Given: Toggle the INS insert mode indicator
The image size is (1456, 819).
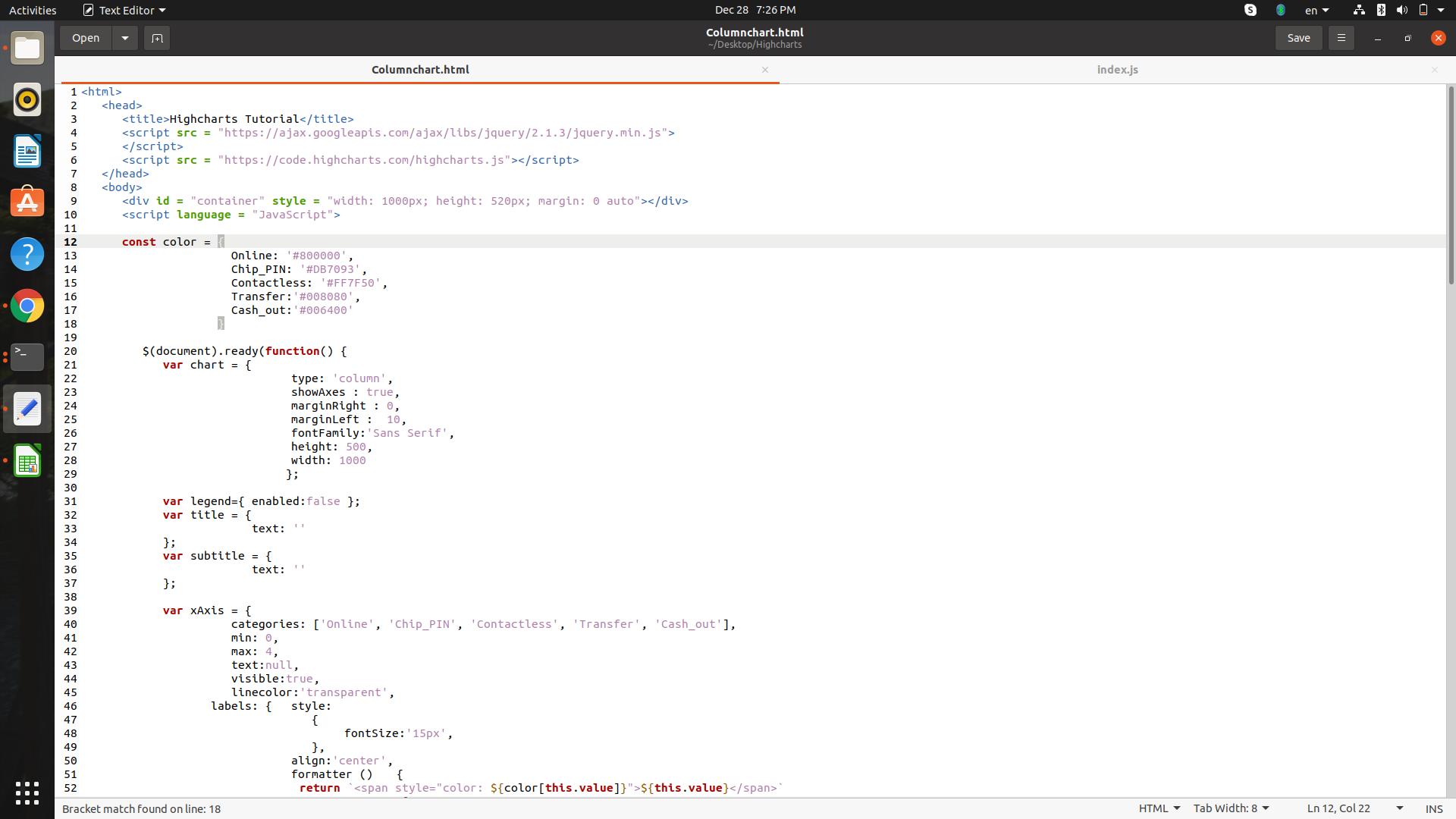Looking at the screenshot, I should (1434, 808).
